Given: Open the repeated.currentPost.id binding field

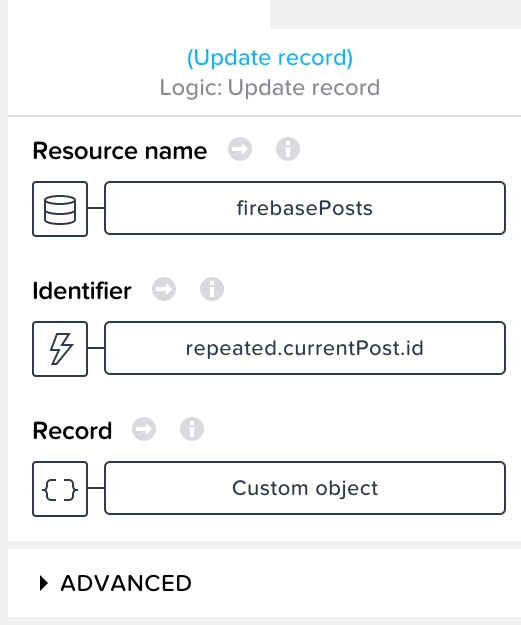Looking at the screenshot, I should point(305,348).
